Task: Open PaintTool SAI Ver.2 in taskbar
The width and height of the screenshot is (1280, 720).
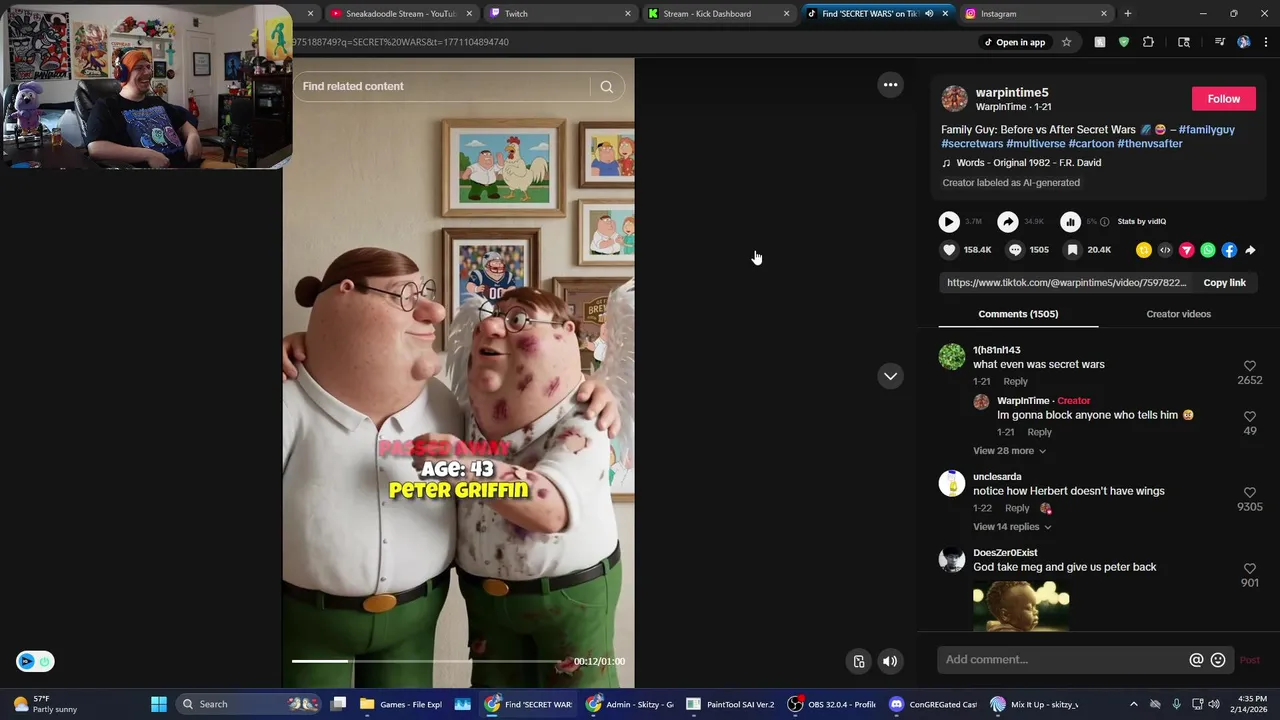Action: coord(730,704)
